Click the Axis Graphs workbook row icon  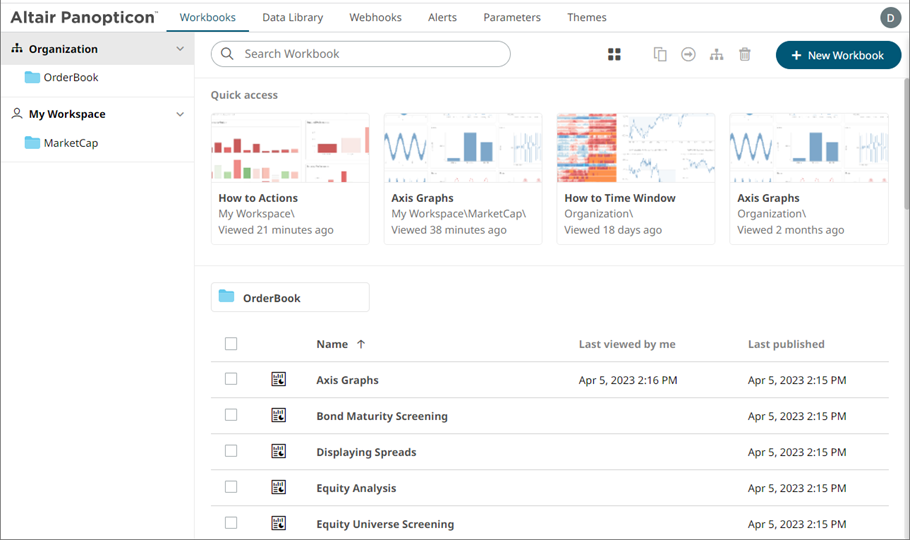tap(279, 380)
